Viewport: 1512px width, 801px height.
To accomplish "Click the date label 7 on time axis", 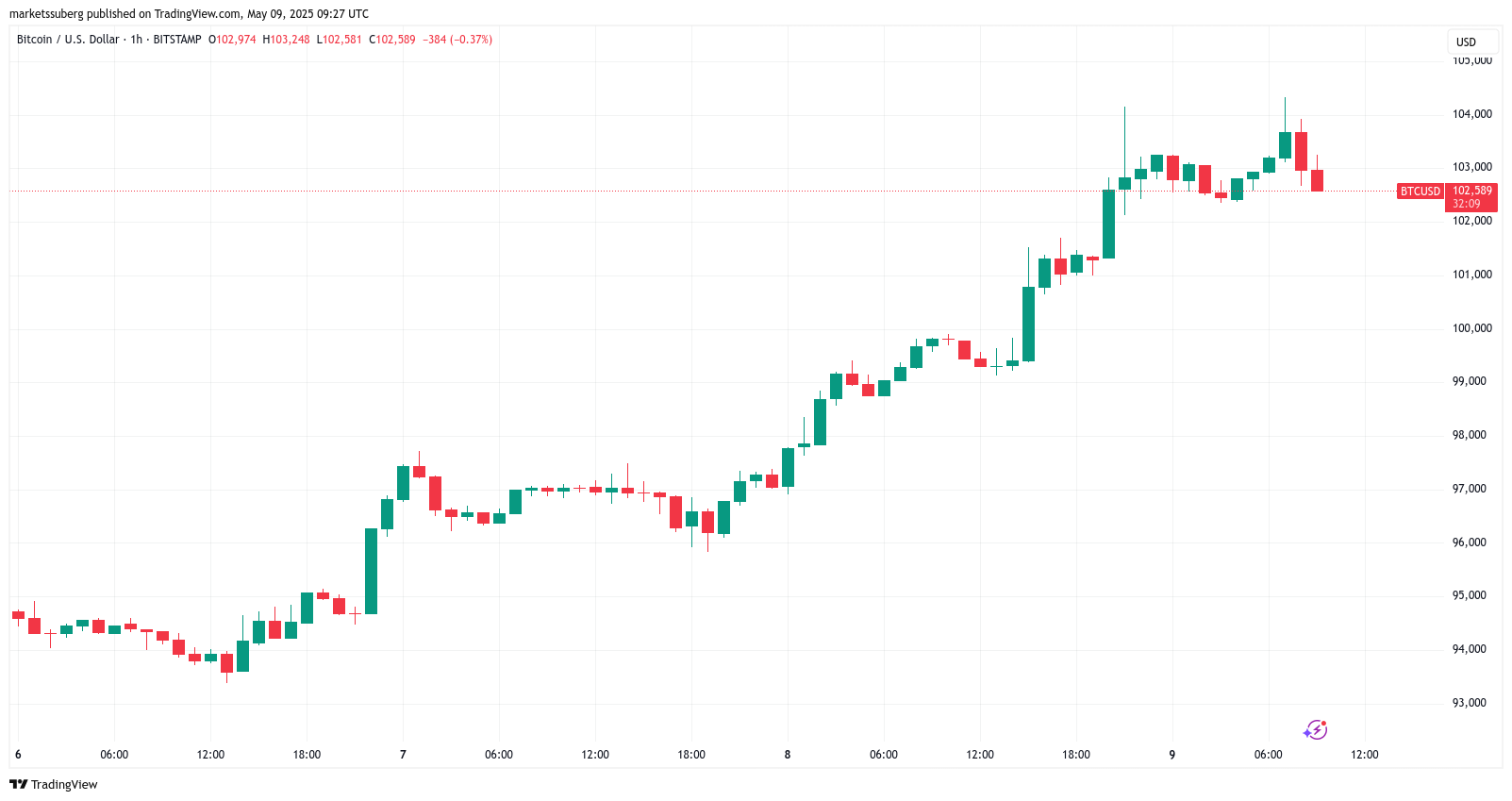I will 403,755.
